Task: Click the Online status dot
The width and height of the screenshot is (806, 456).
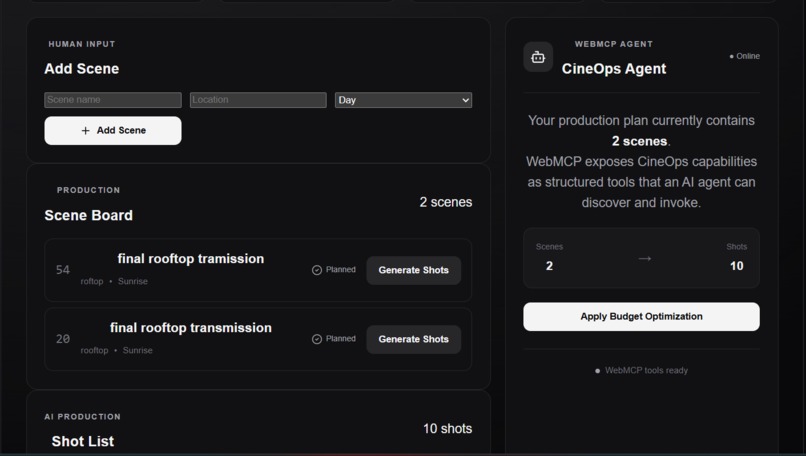Action: 731,57
